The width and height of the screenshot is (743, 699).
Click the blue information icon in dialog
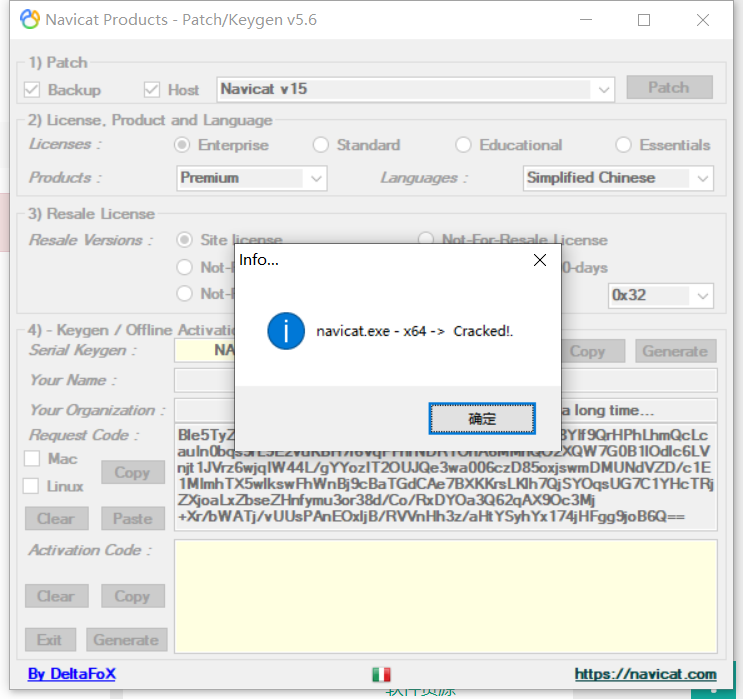(x=286, y=331)
